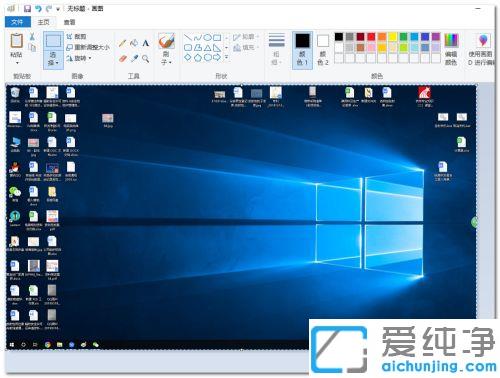Click 重新调整大小 Resize button
Screen dimensions: 500x378
click(x=88, y=47)
